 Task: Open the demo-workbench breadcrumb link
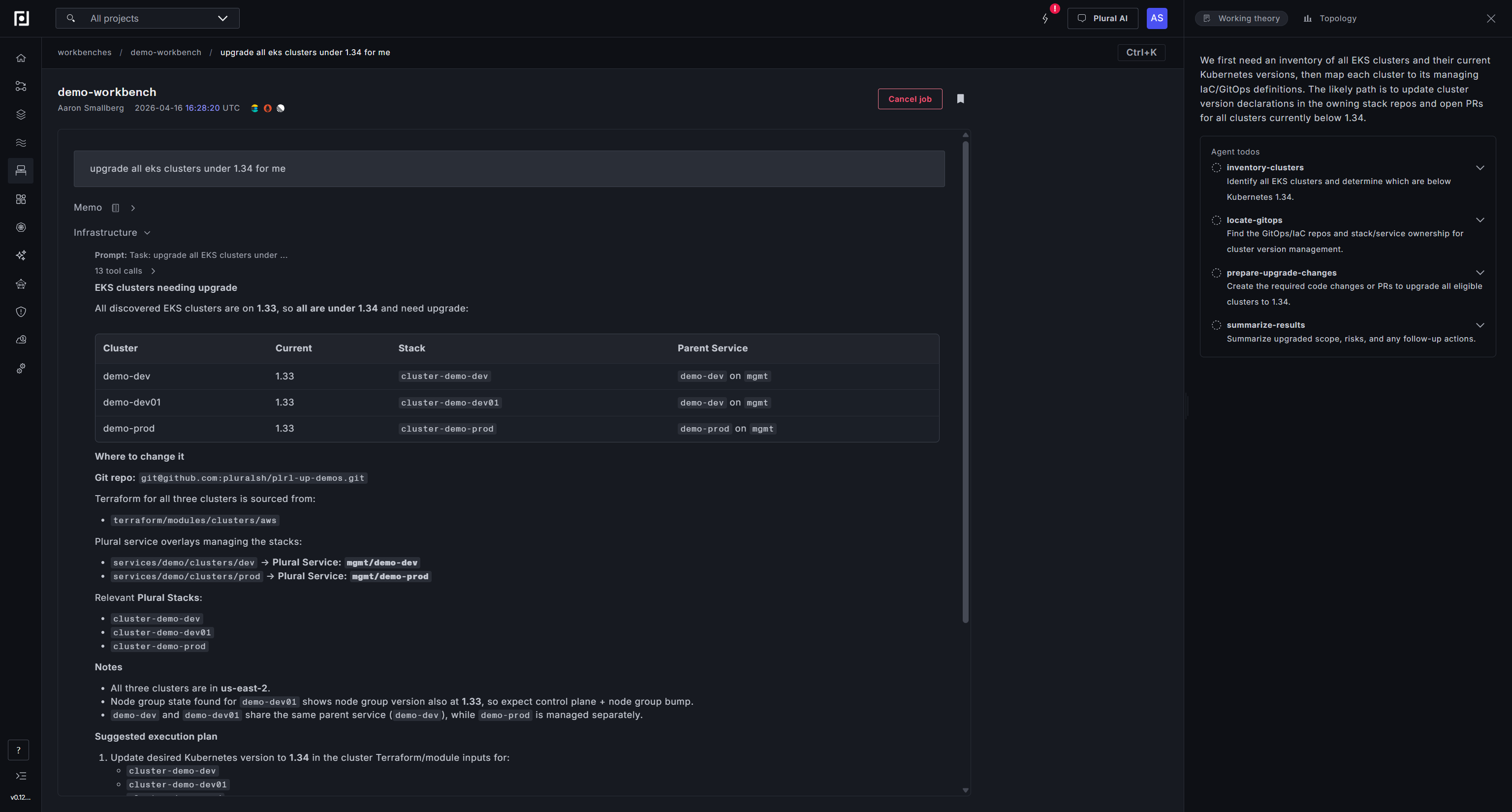point(165,52)
